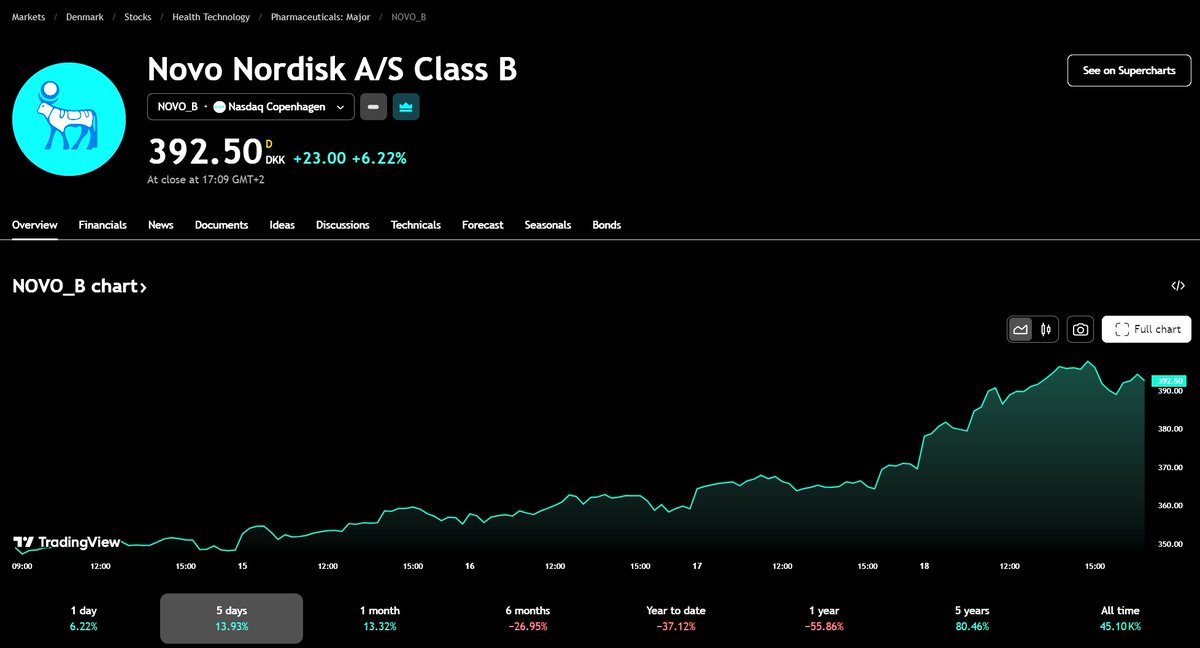1200x648 pixels.
Task: Click Markets in the breadcrumb
Action: [28, 17]
